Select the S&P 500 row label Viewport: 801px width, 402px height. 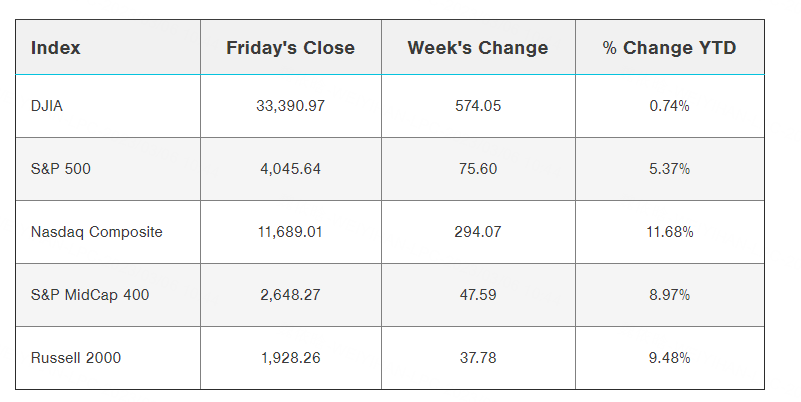point(61,169)
